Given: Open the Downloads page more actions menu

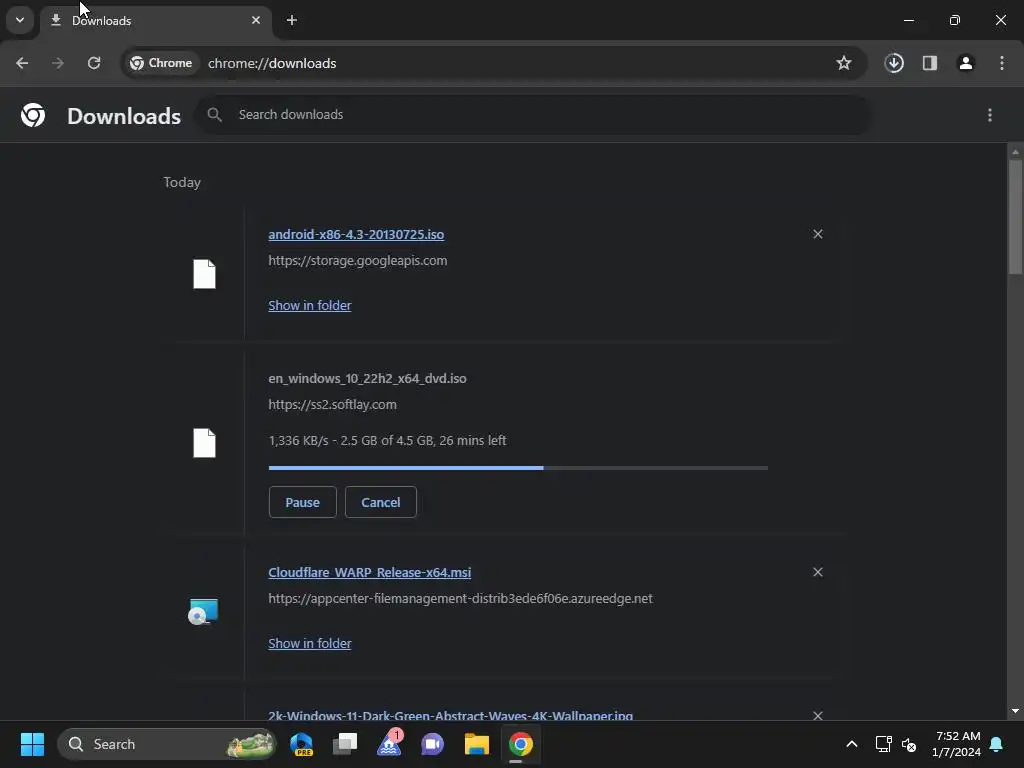Looking at the screenshot, I should [990, 115].
